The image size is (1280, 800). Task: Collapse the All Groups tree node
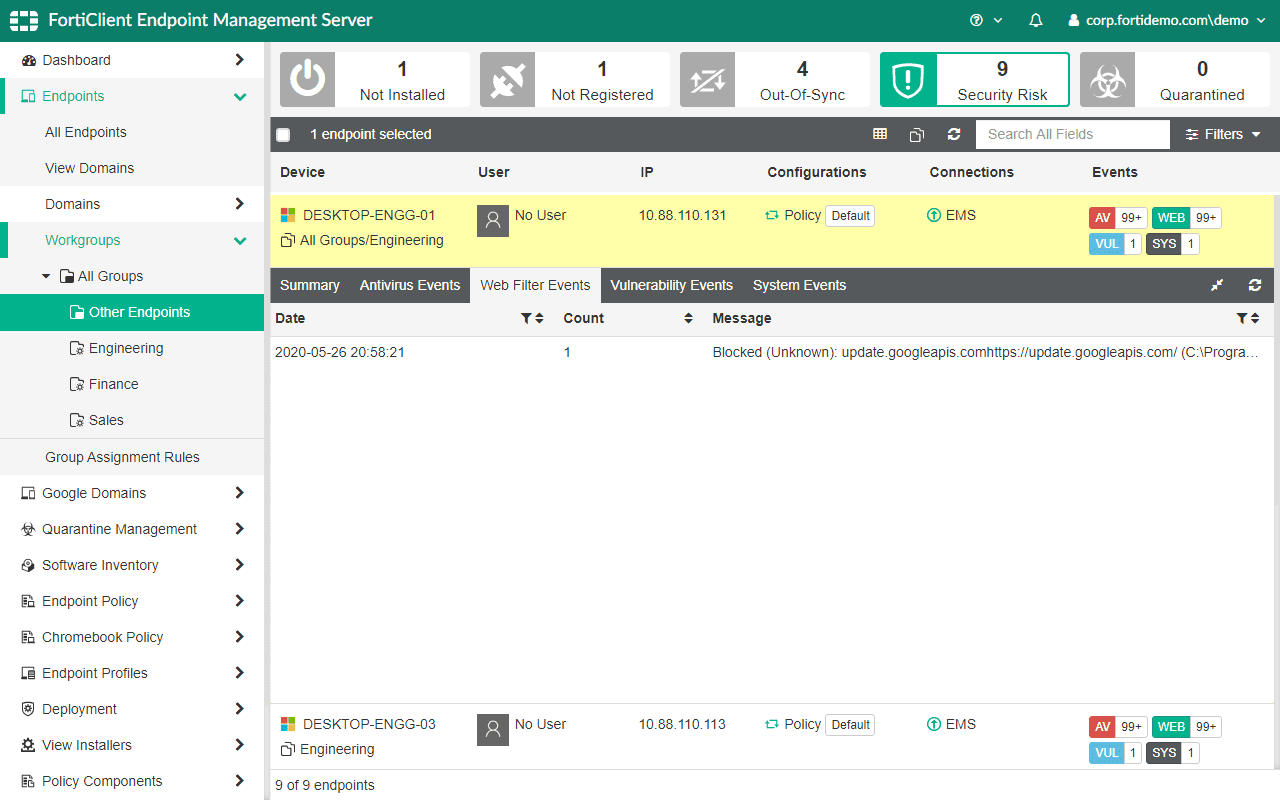46,276
